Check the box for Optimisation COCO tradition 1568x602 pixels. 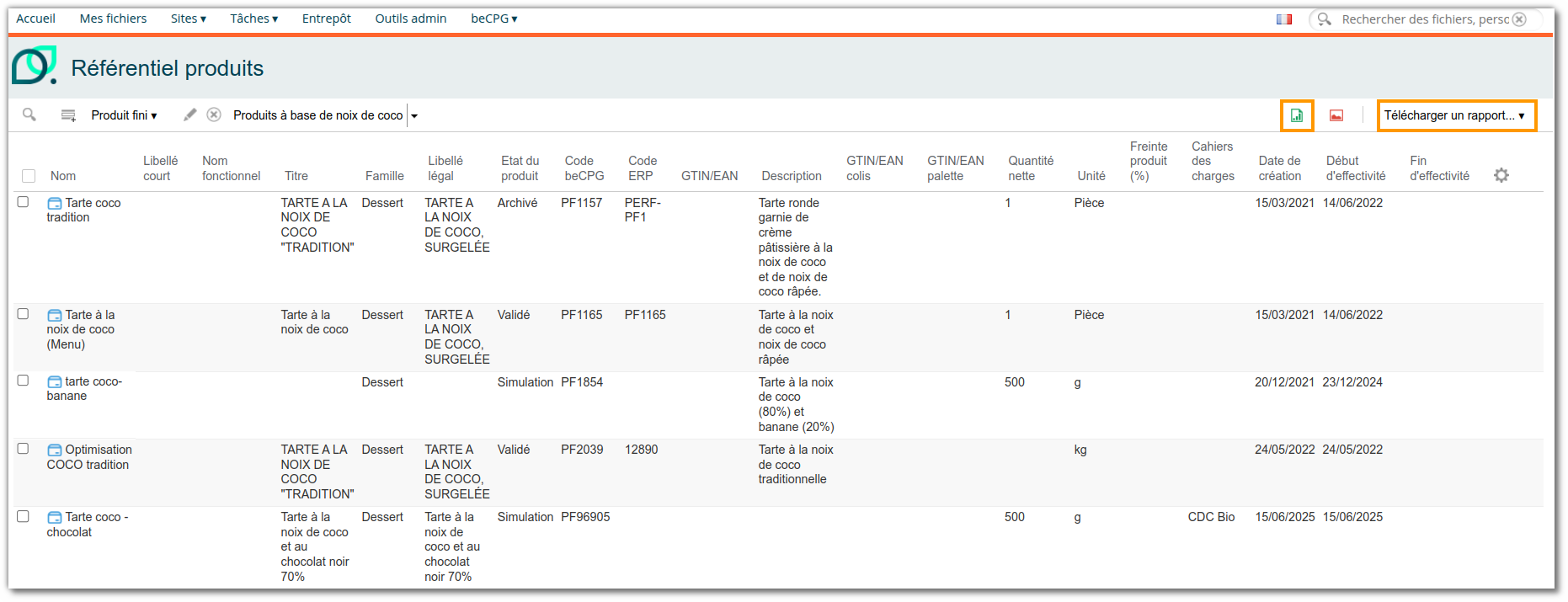click(x=23, y=449)
